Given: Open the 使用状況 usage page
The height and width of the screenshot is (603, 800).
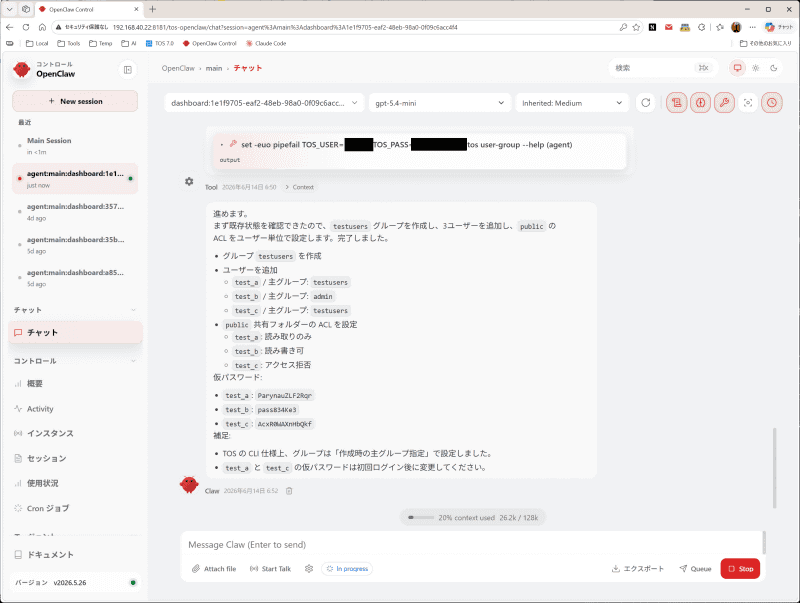Looking at the screenshot, I should coord(75,483).
